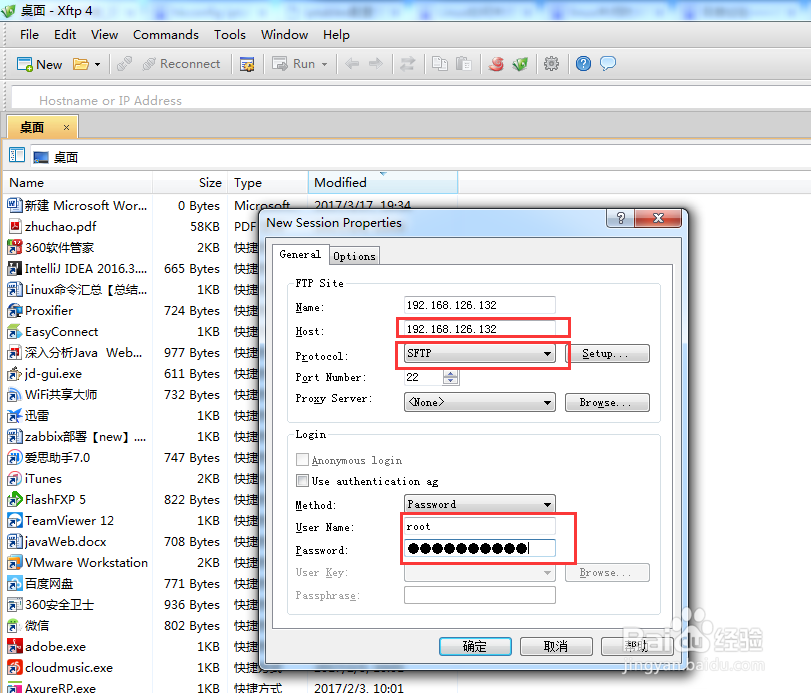The image size is (811, 693).
Task: Open the Proxy Server dropdown
Action: [479, 402]
